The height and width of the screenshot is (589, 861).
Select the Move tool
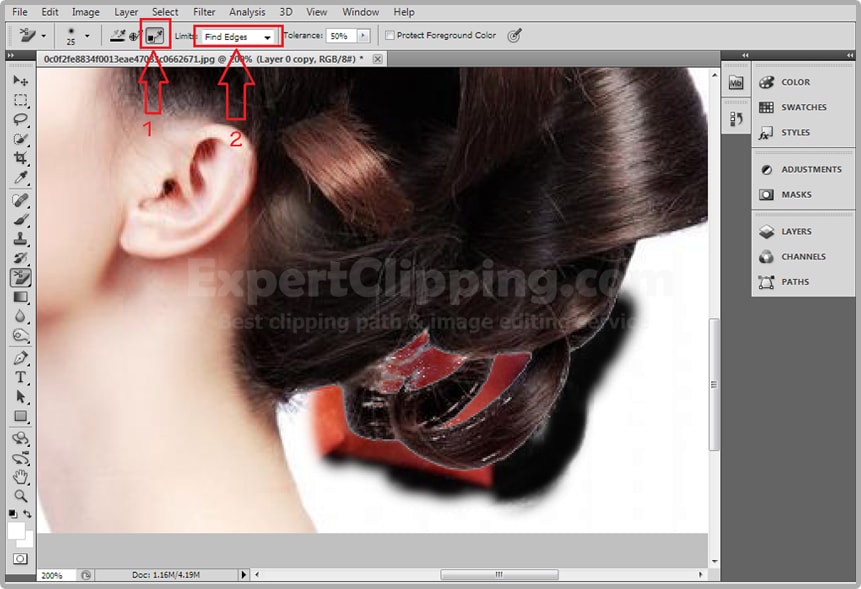click(20, 80)
